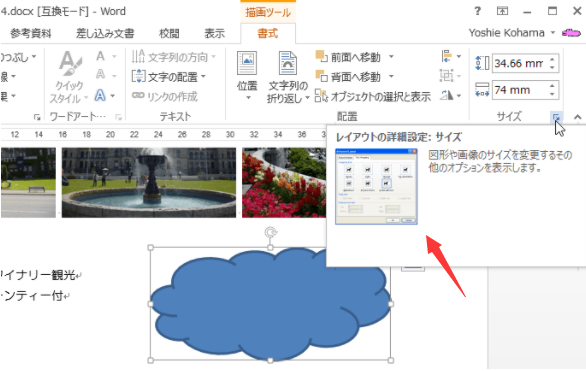This screenshot has height=371, width=586.
Task: Select the street and lawn photo
Action: 28,182
